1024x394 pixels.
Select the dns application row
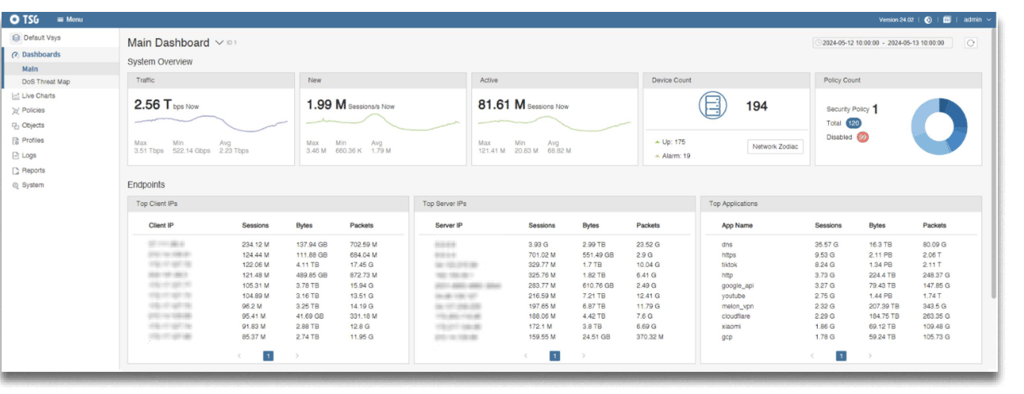(841, 244)
